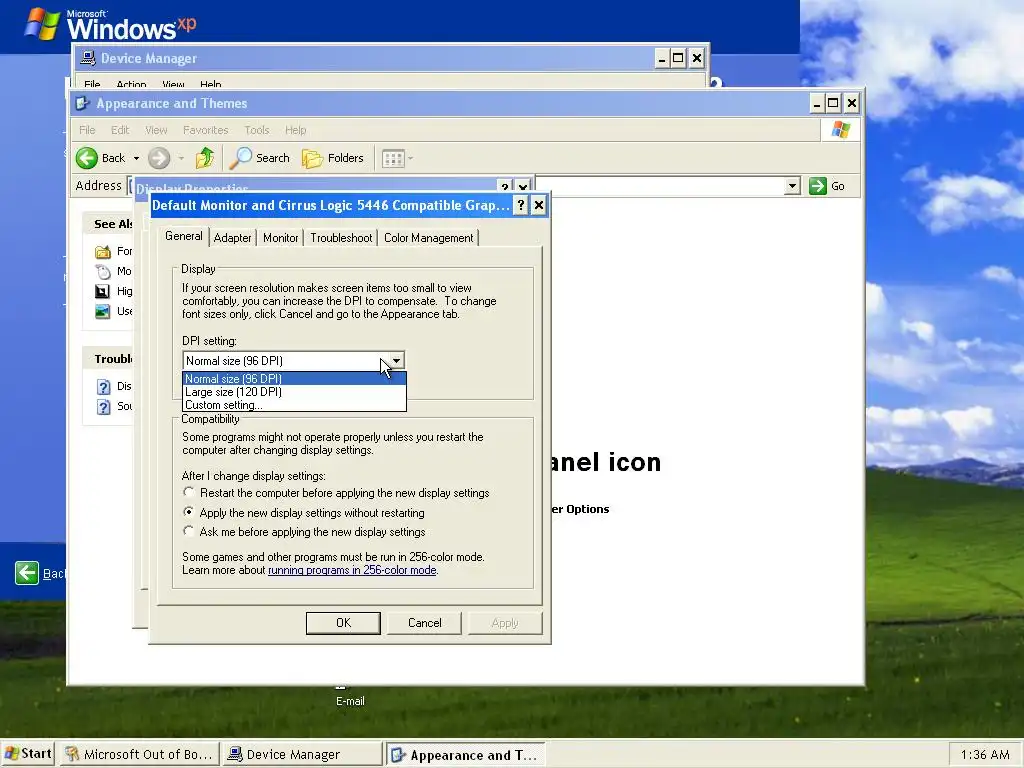Choose Large size (120 DPI) from list

coord(294,392)
